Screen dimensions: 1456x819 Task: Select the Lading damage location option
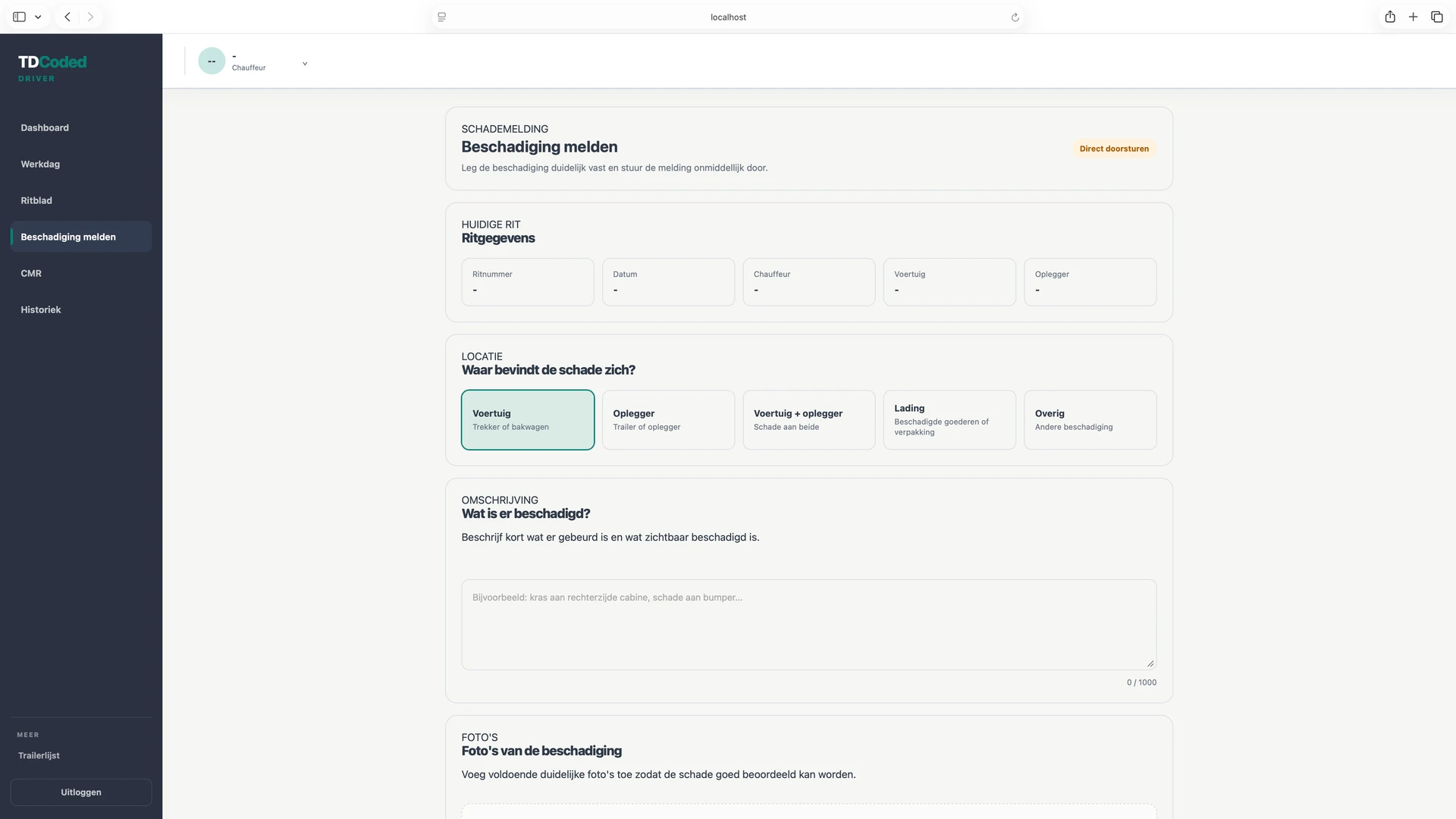(949, 420)
